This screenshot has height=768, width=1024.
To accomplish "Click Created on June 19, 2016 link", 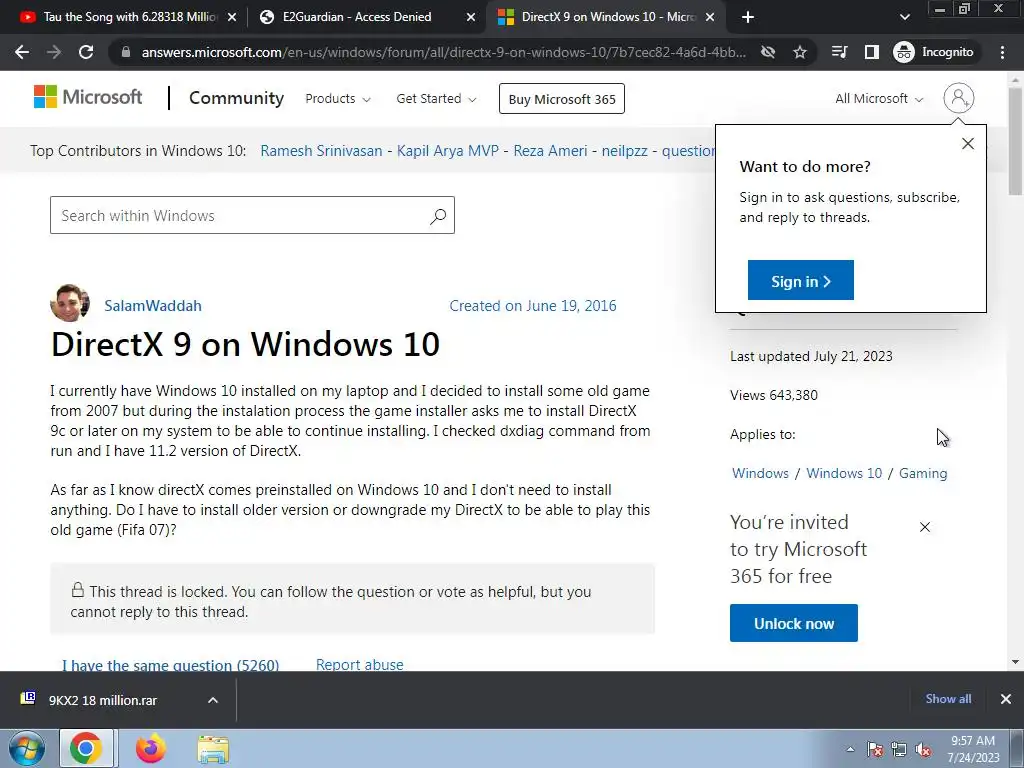I will click(533, 306).
